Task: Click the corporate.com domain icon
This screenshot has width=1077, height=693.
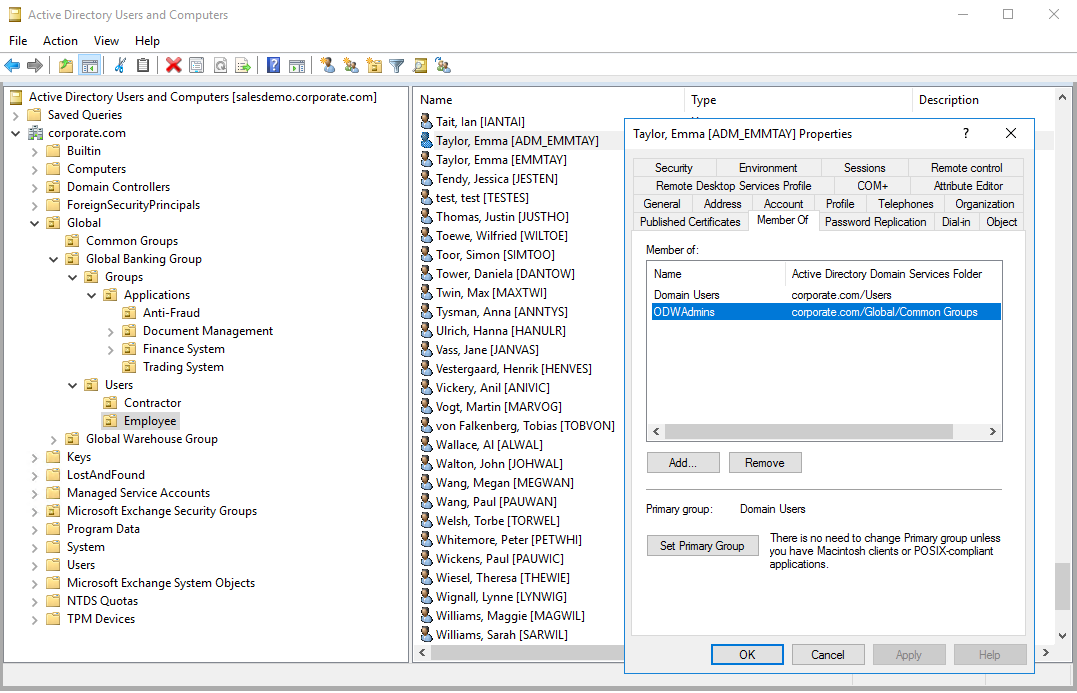Action: (x=35, y=133)
